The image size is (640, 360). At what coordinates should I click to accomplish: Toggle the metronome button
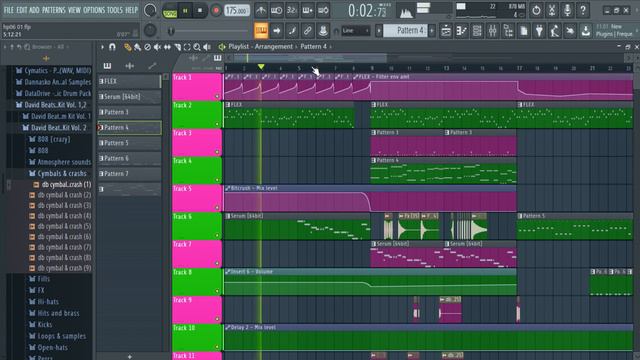261,10
